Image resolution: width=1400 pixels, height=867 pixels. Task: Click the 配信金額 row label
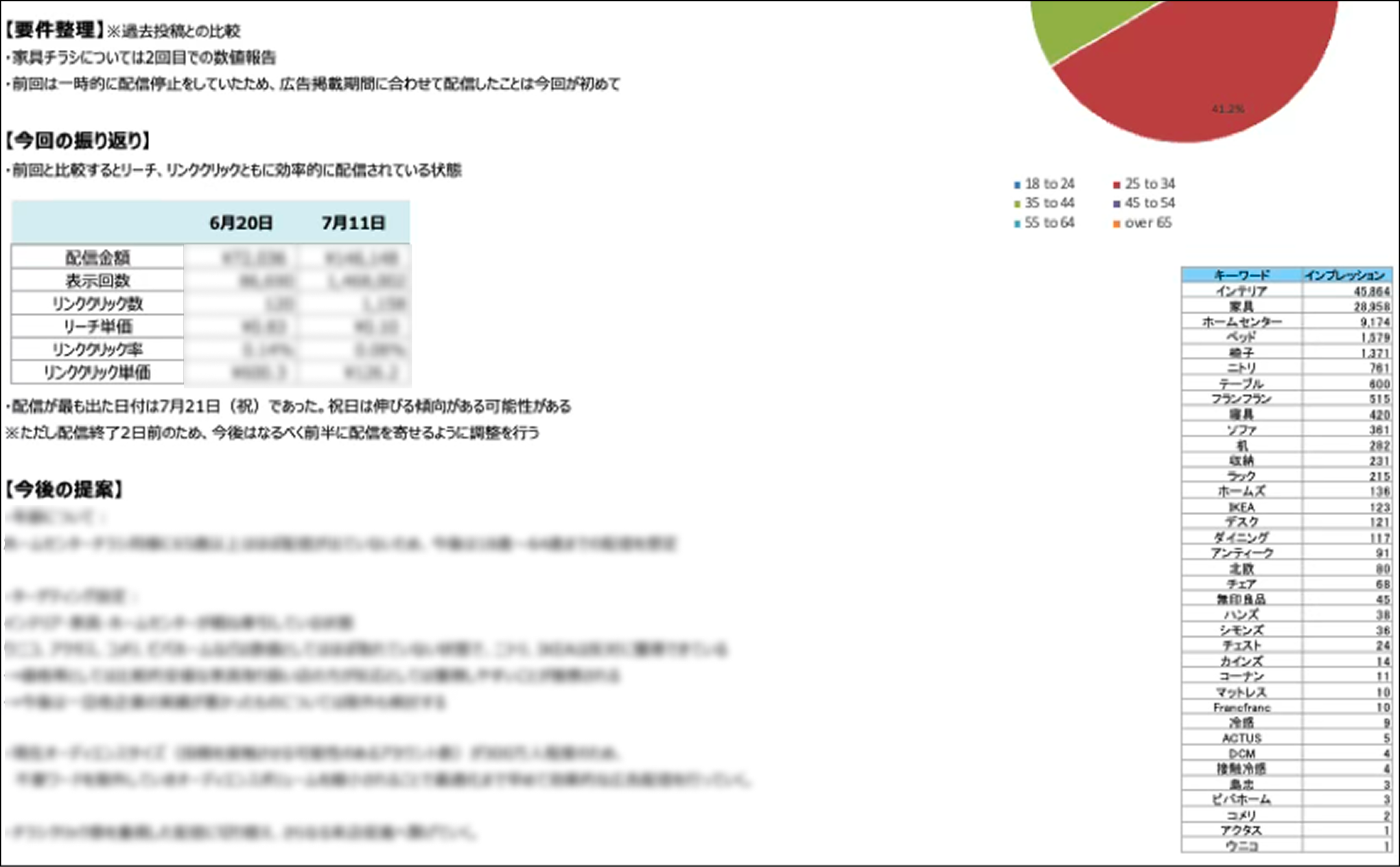click(x=98, y=257)
